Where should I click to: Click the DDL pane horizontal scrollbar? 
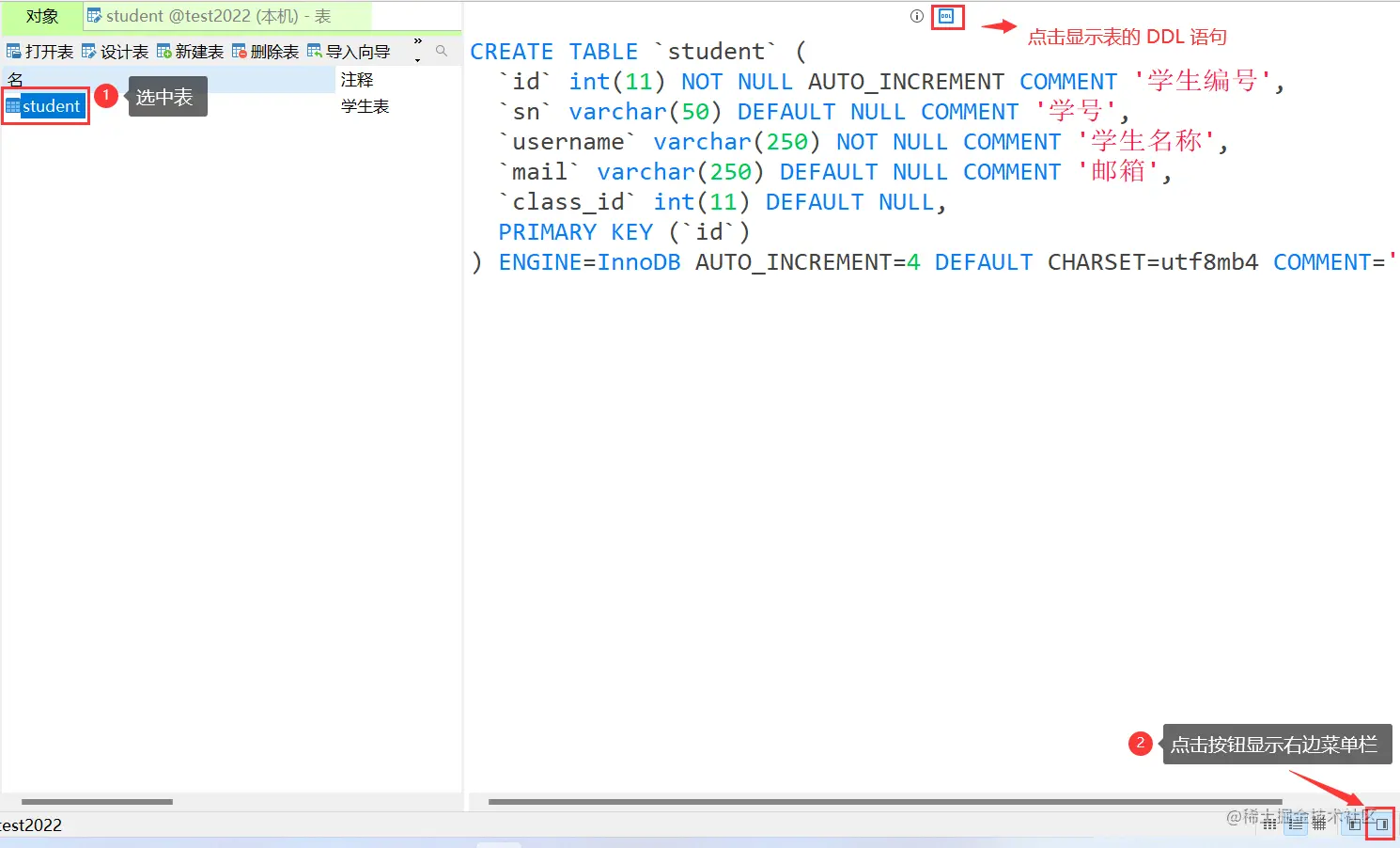point(883,802)
